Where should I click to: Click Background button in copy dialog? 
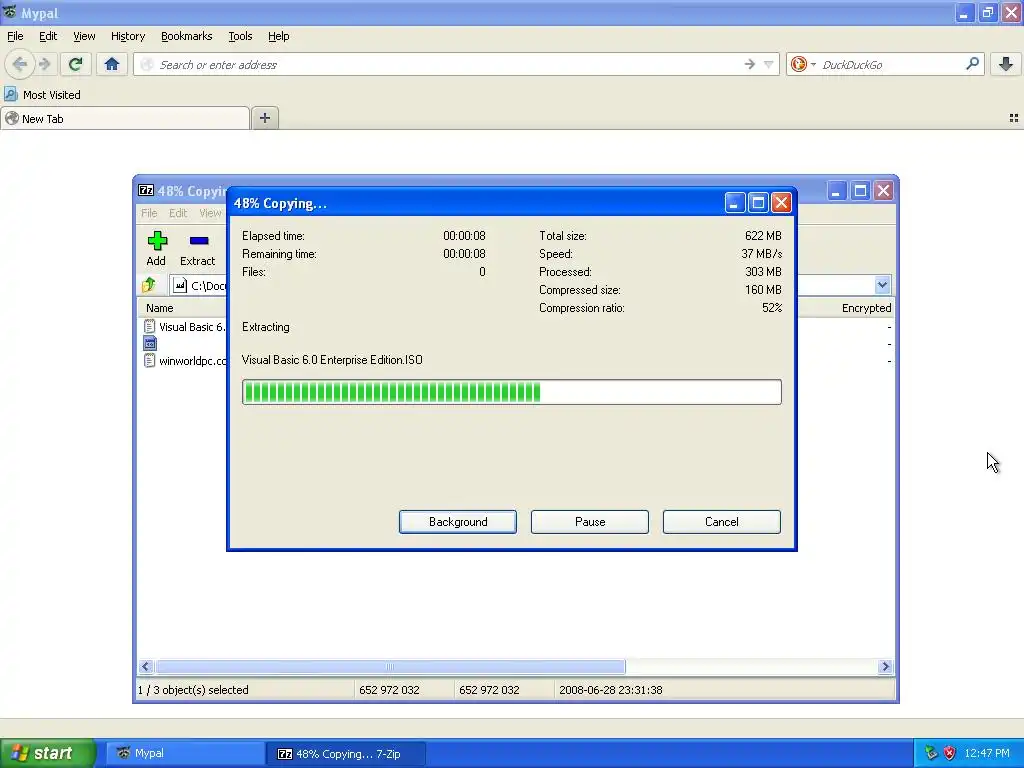[458, 522]
